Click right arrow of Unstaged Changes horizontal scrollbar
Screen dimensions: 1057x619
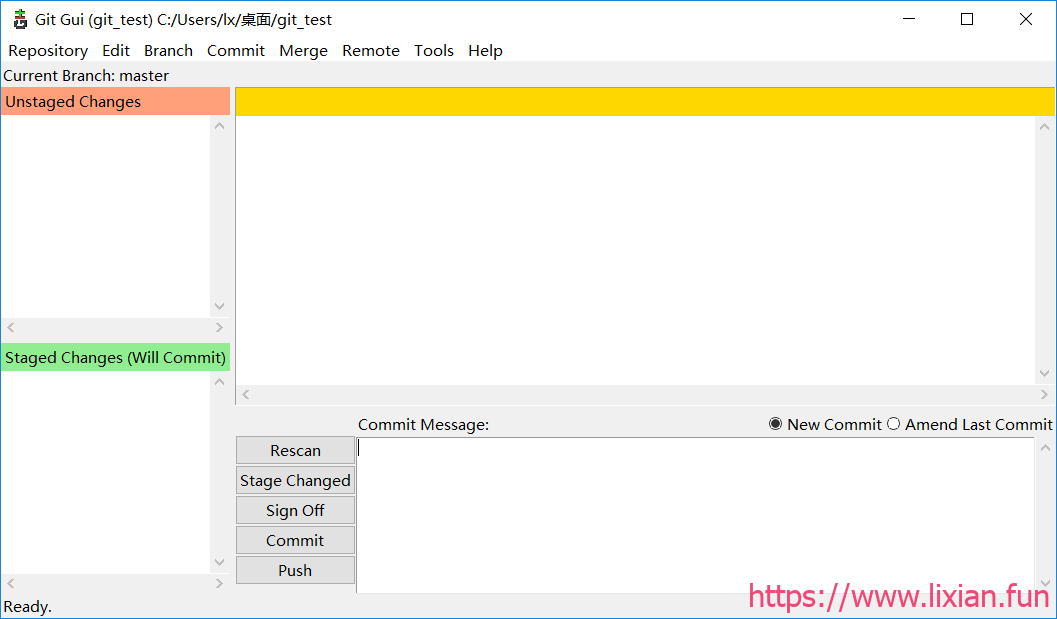[x=219, y=328]
